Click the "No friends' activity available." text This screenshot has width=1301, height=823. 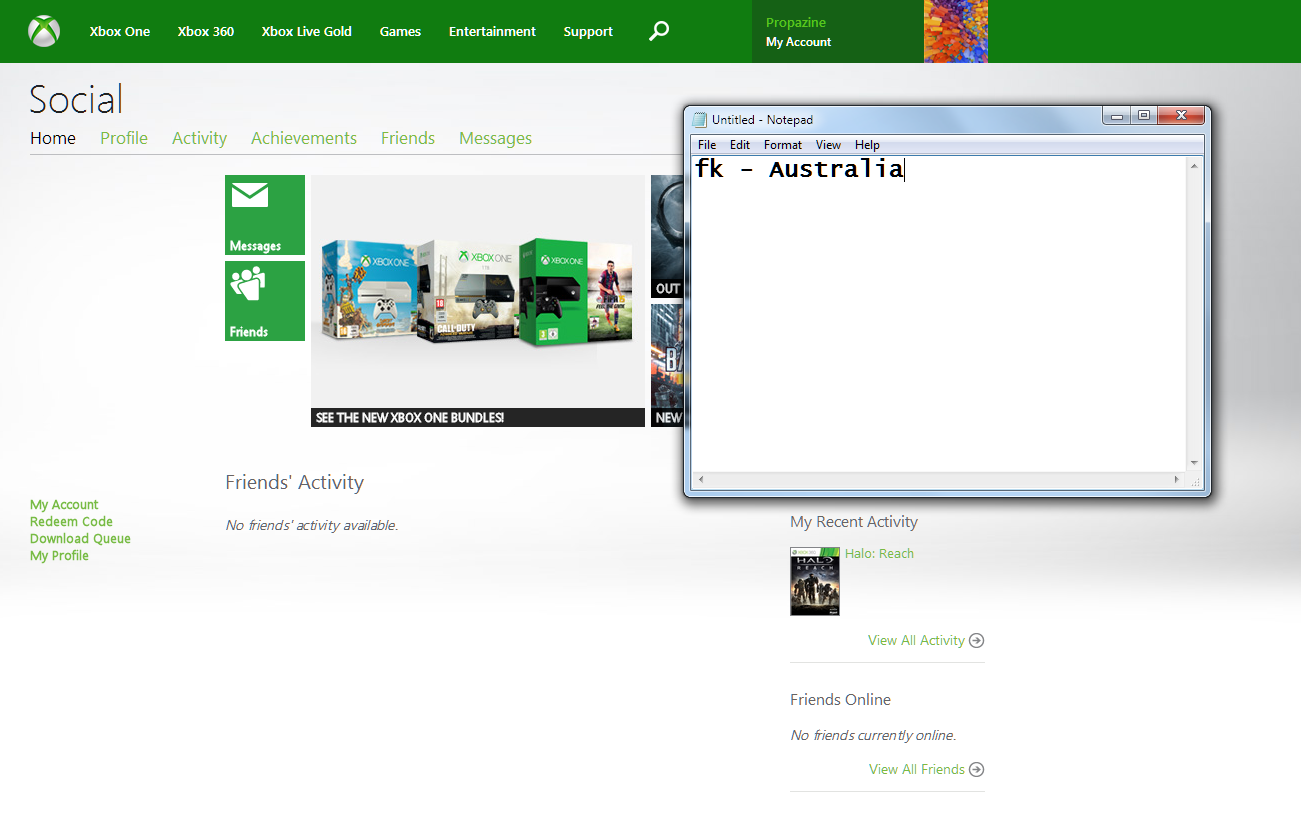pos(312,526)
